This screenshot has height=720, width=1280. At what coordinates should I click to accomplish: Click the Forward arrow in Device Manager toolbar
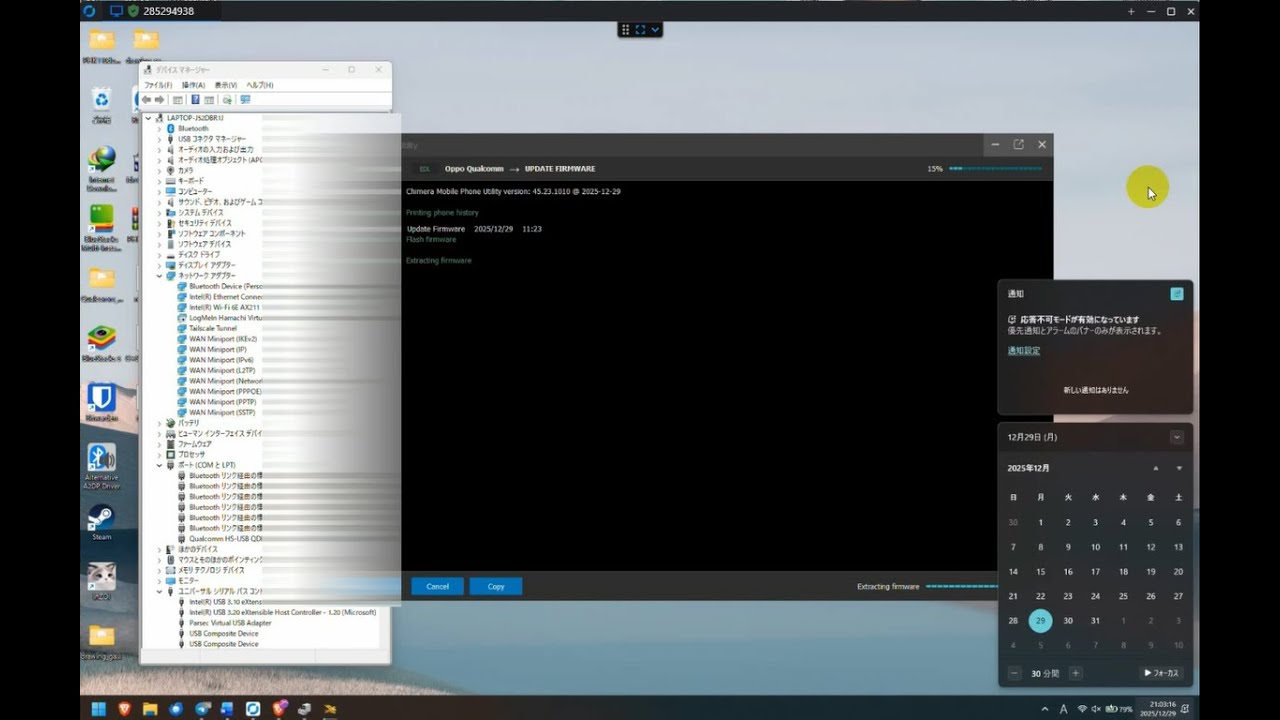159,100
